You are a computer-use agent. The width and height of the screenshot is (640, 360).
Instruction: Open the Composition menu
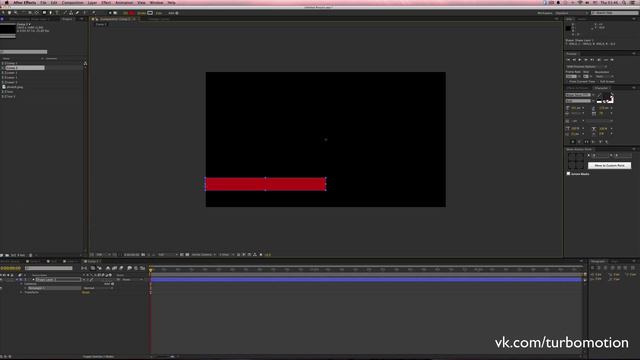pyautogui.click(x=72, y=2)
